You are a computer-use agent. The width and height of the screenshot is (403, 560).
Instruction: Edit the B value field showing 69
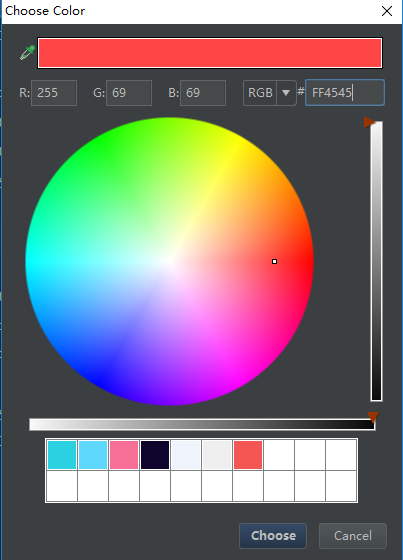(203, 93)
